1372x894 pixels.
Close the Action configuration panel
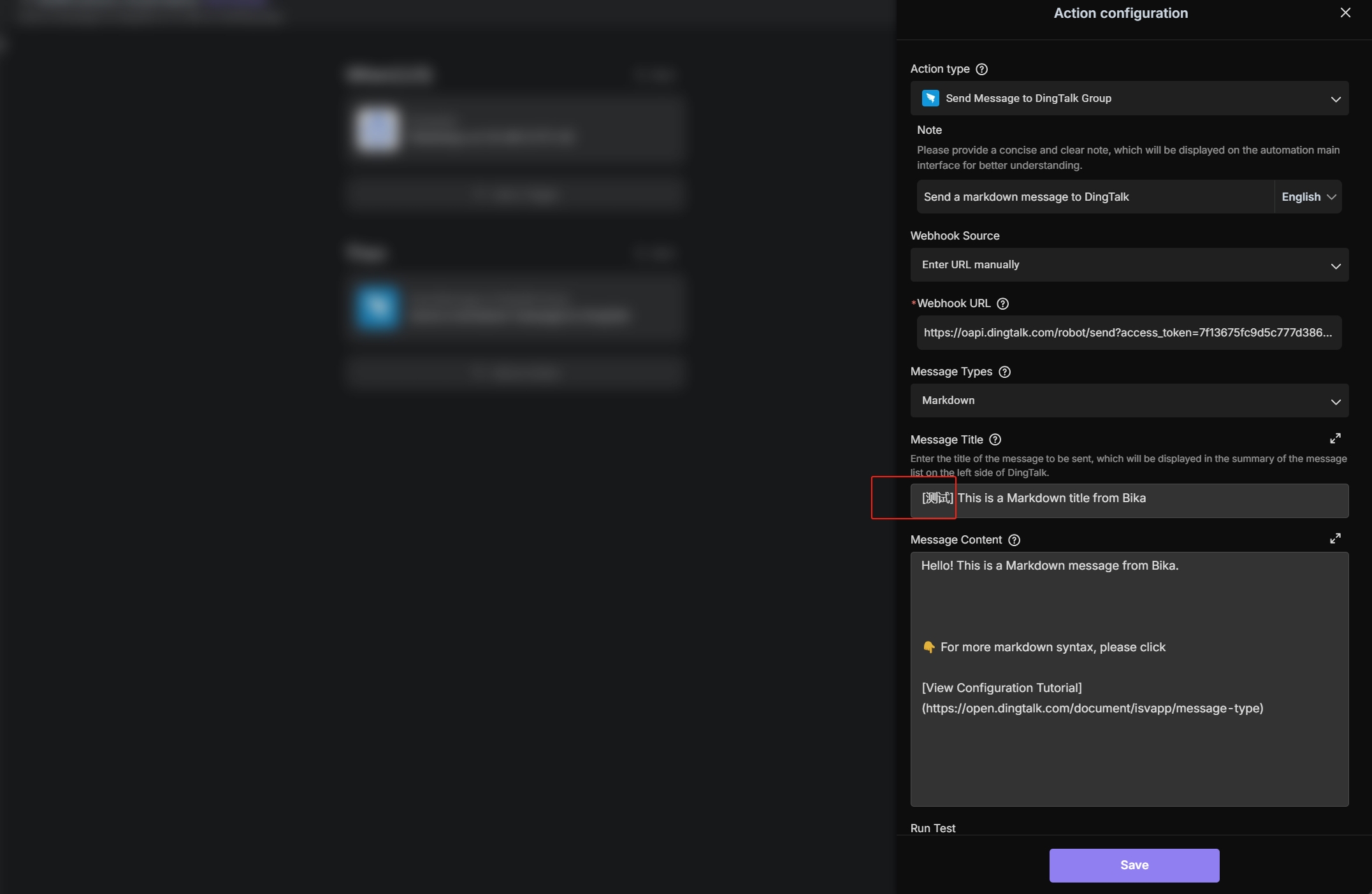tap(1345, 13)
